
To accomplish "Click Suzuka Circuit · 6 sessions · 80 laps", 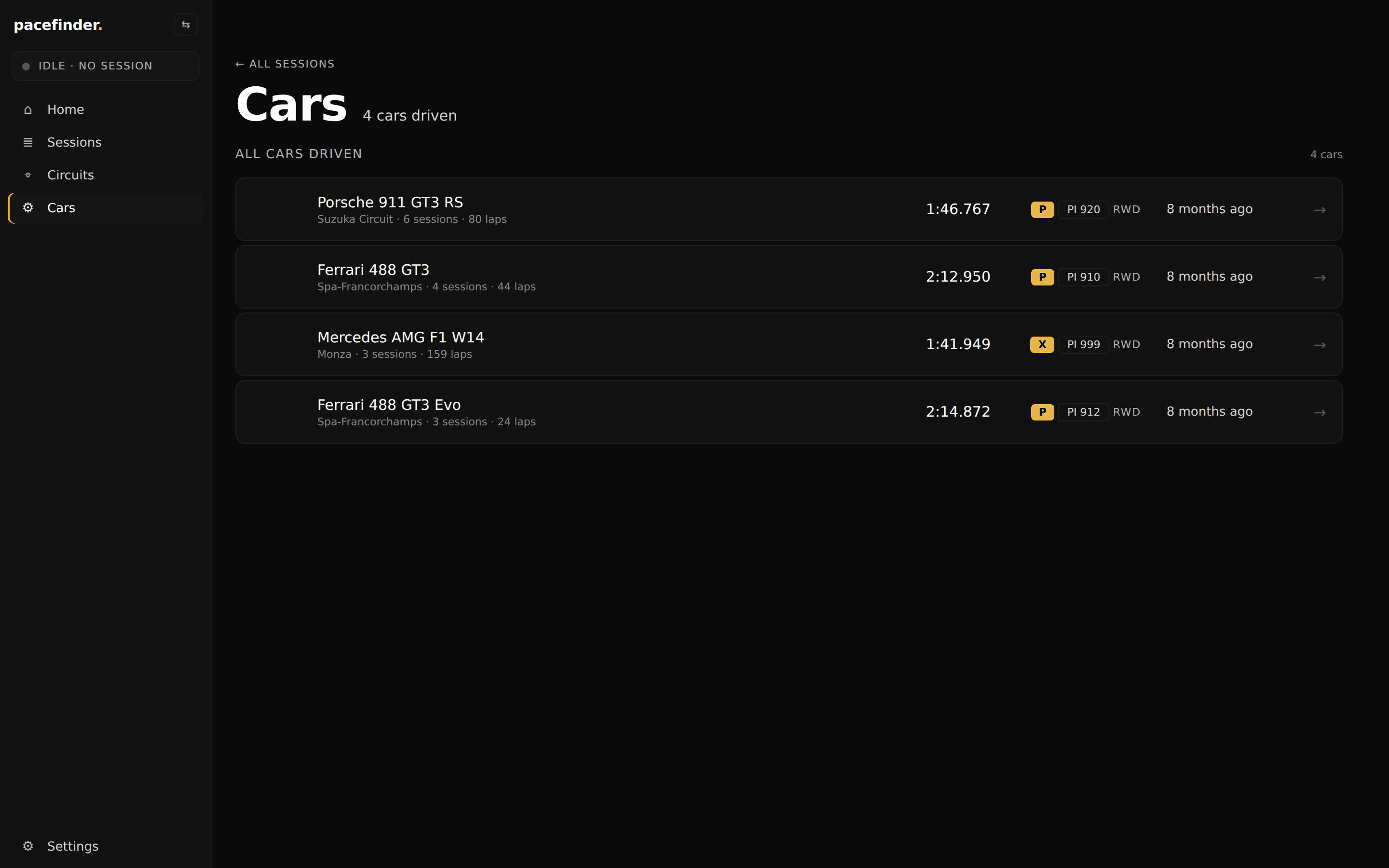I will coord(412,219).
